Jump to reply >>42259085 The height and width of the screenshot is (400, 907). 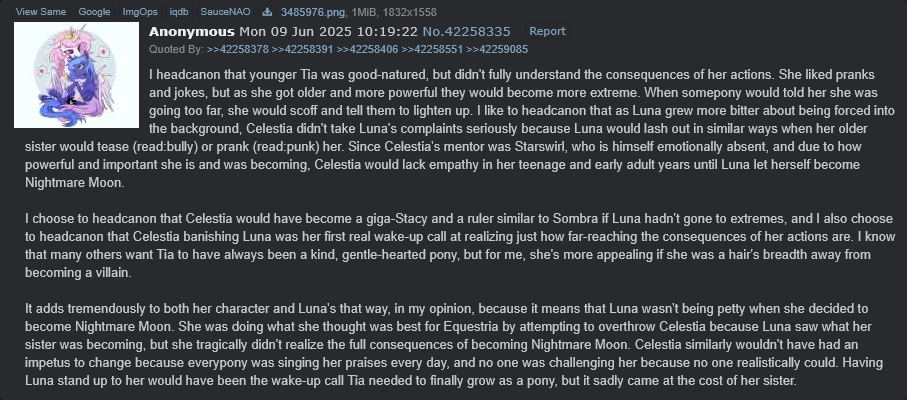click(x=497, y=50)
